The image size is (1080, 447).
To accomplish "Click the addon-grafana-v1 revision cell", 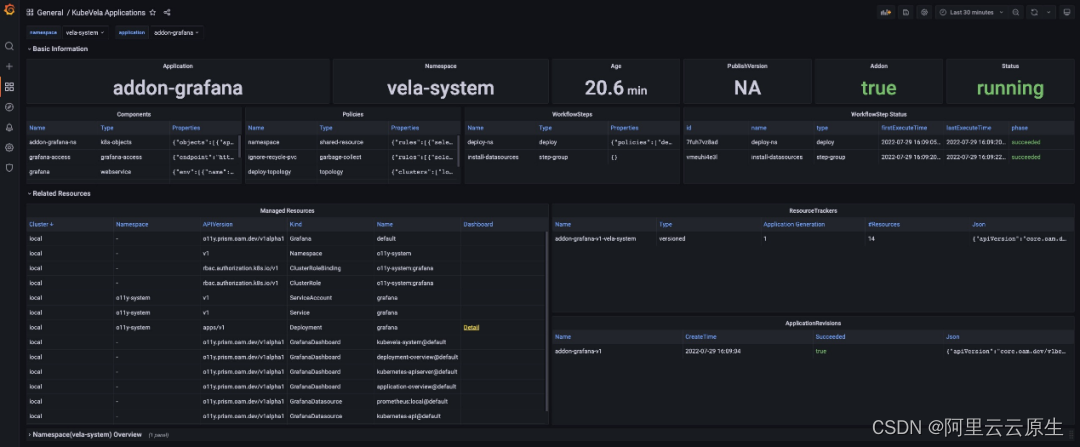I will click(x=579, y=351).
